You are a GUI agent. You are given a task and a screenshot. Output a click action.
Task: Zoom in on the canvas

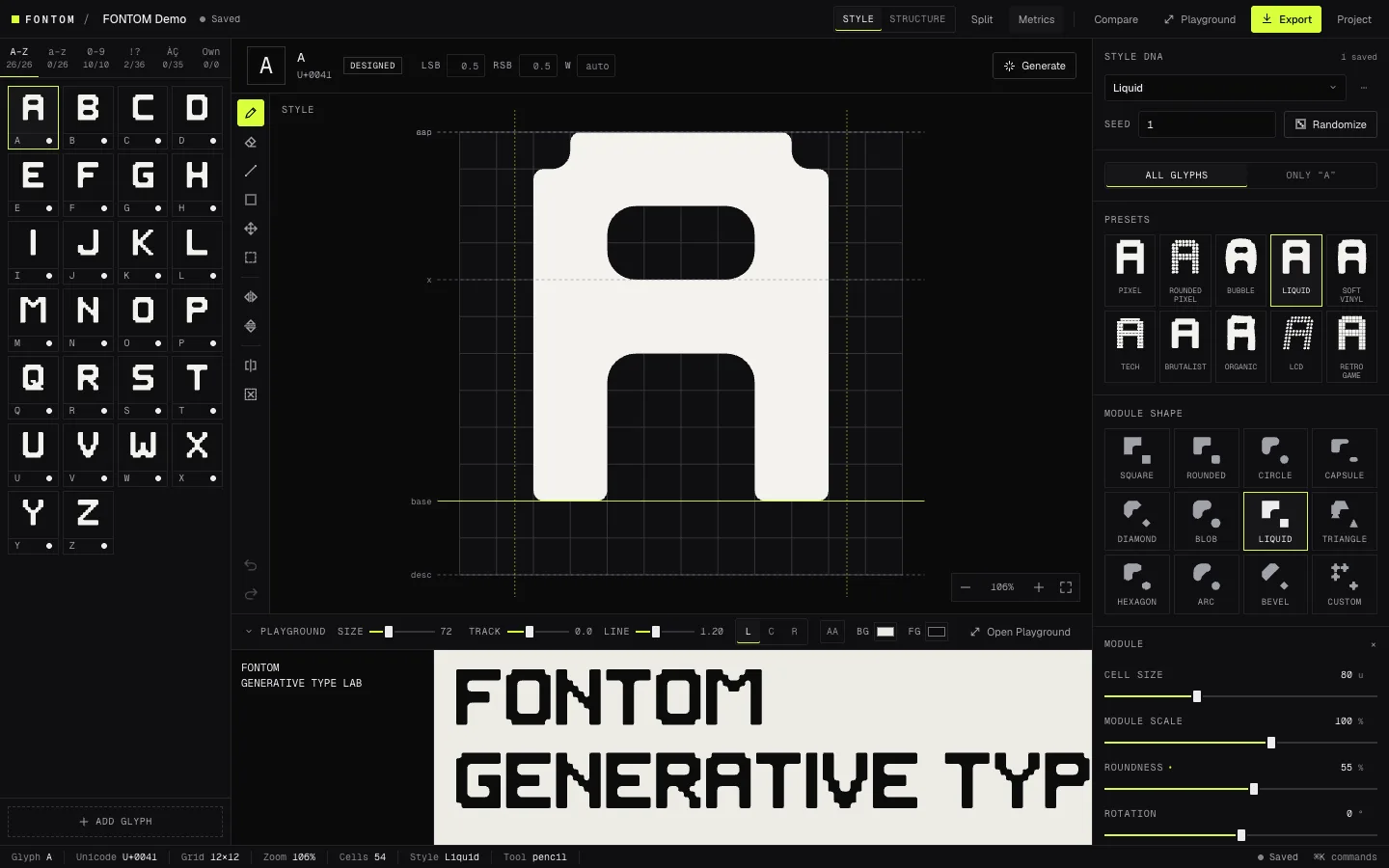coord(1039,587)
